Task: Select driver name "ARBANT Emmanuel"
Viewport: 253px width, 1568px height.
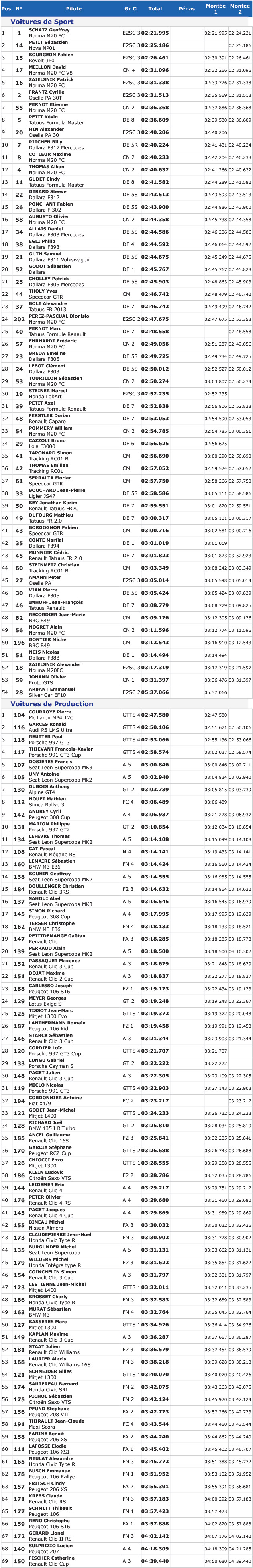Action: tap(52, 689)
